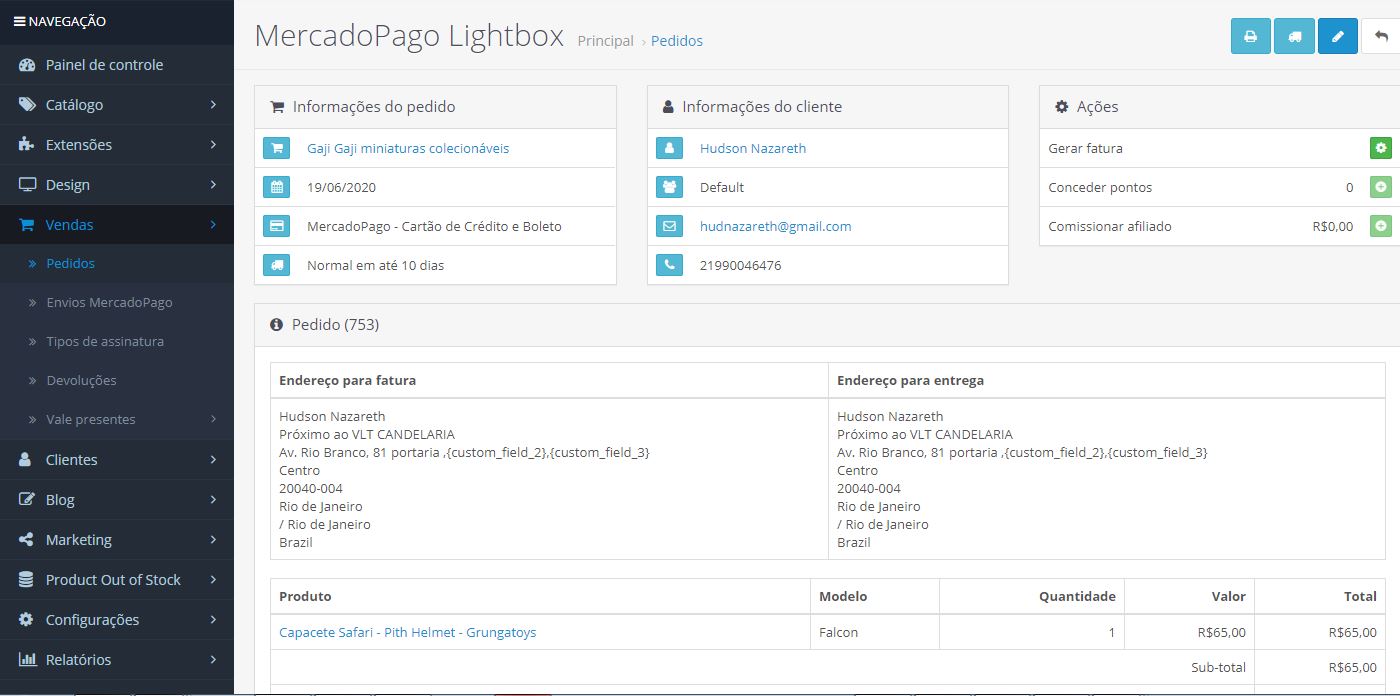Viewport: 1400px width, 696px height.
Task: Open Devoluções submenu item
Action: pos(81,381)
